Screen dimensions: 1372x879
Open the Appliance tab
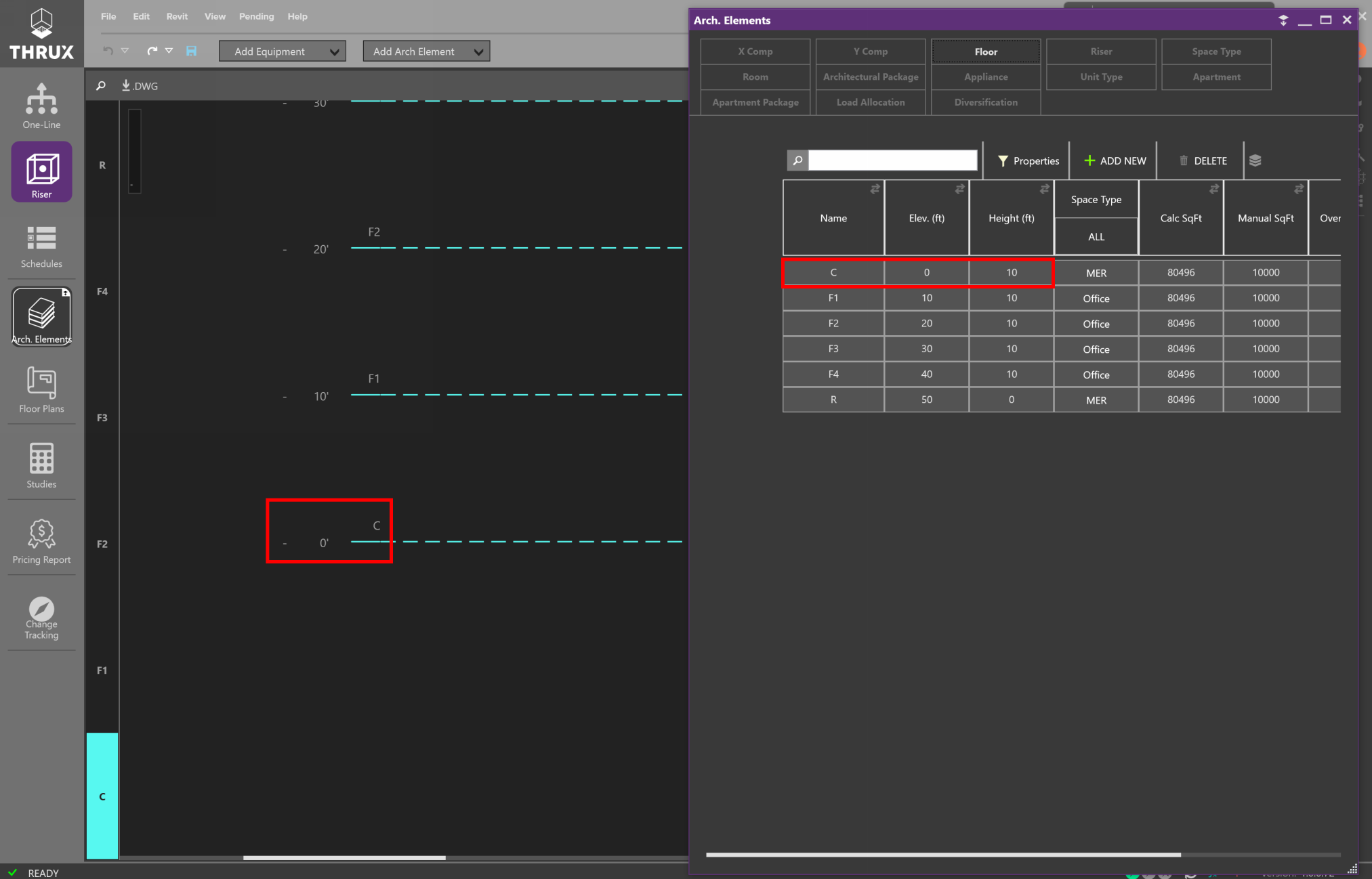point(986,77)
